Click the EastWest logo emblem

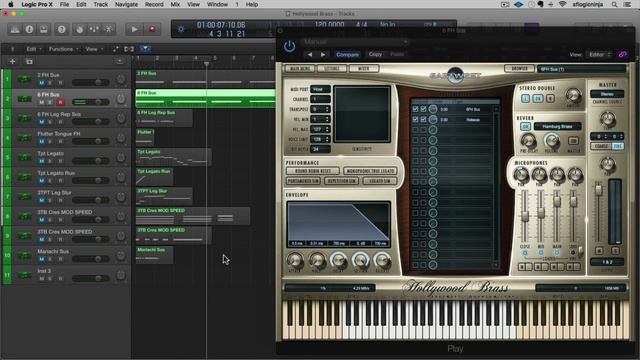coord(455,76)
